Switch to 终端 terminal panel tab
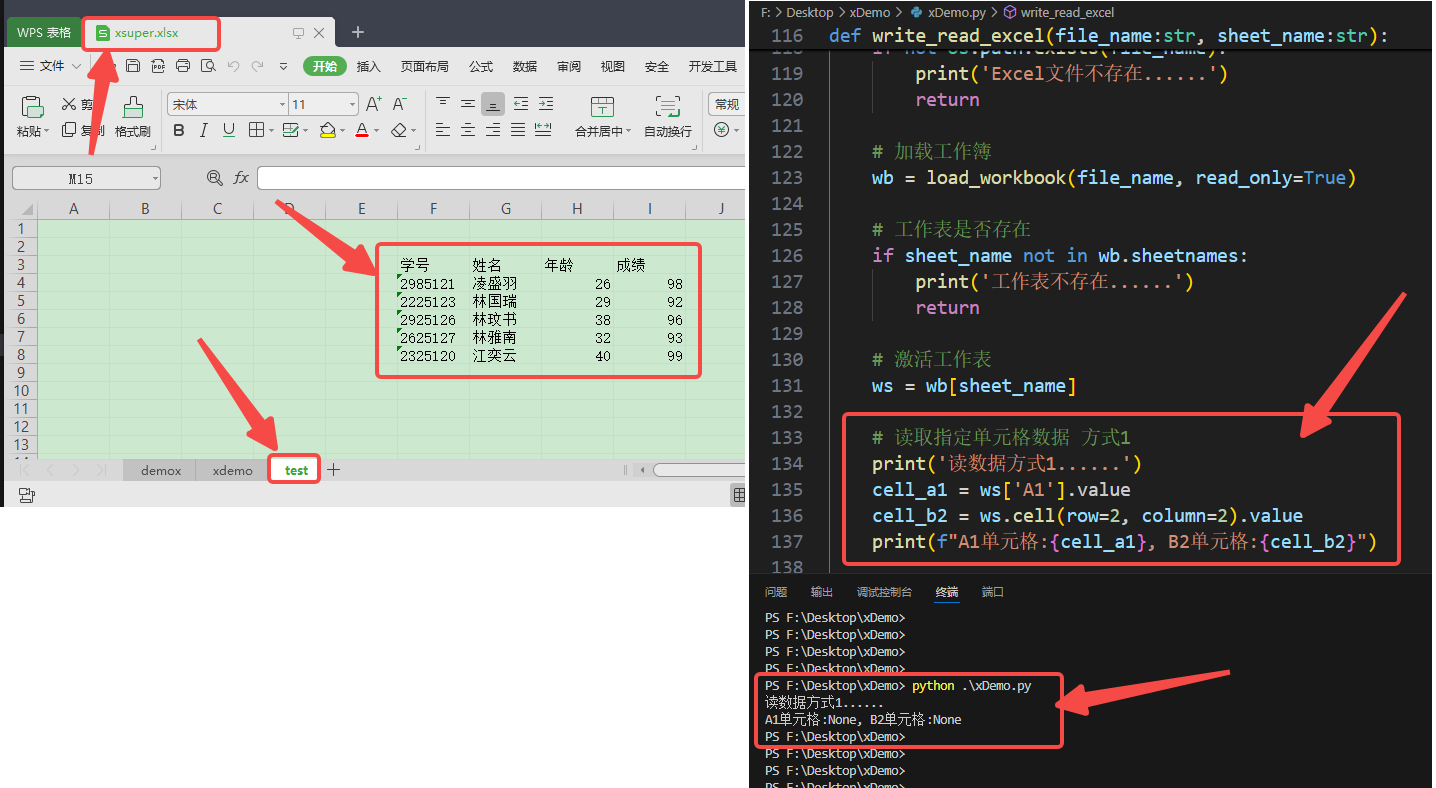This screenshot has height=788, width=1436. [x=947, y=592]
